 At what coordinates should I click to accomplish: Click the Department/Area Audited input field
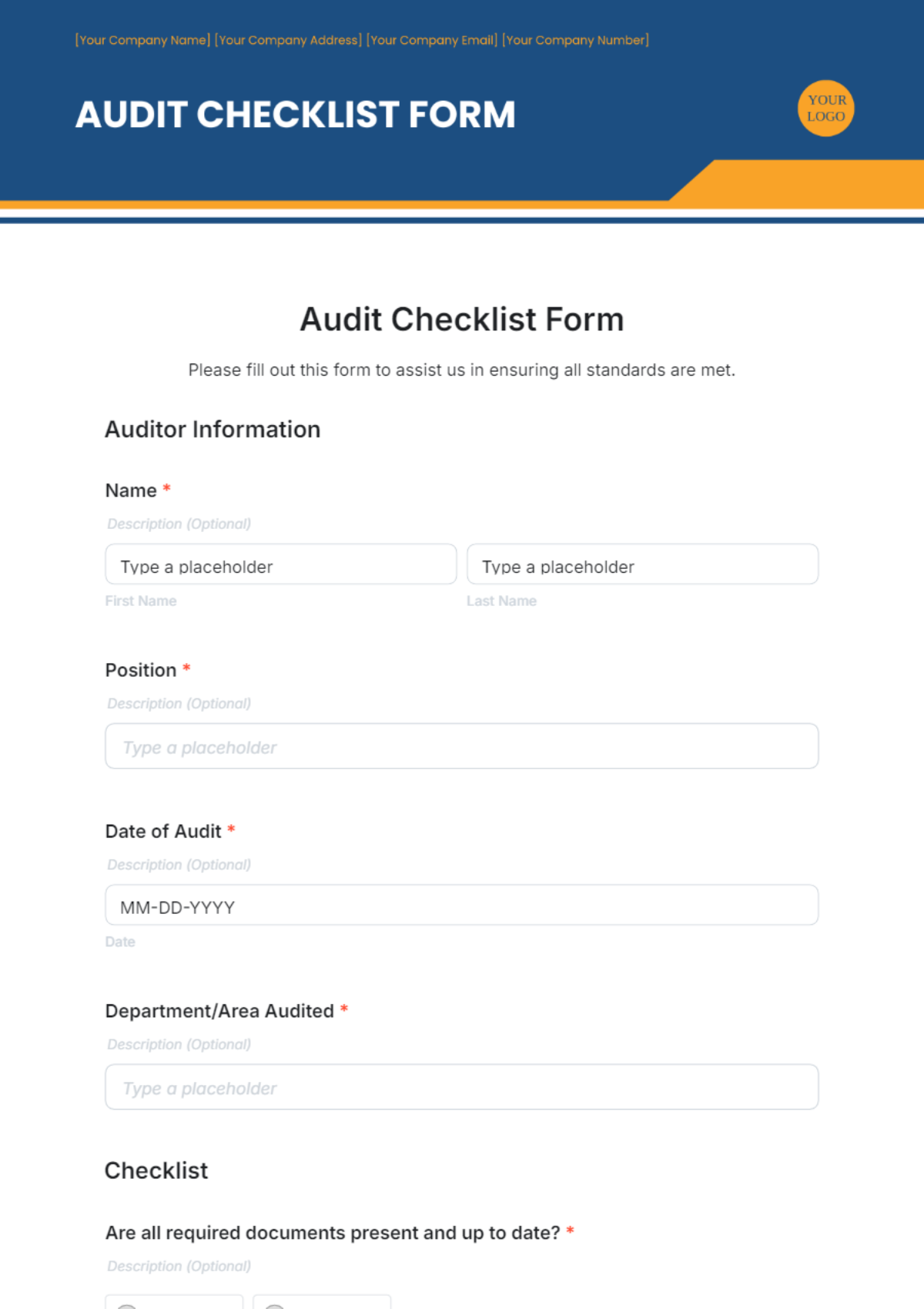(x=461, y=1087)
